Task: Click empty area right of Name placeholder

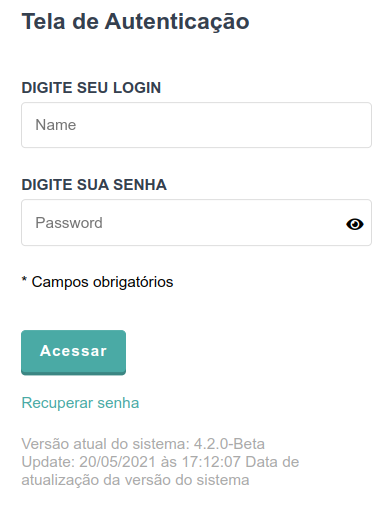Action: (x=223, y=125)
